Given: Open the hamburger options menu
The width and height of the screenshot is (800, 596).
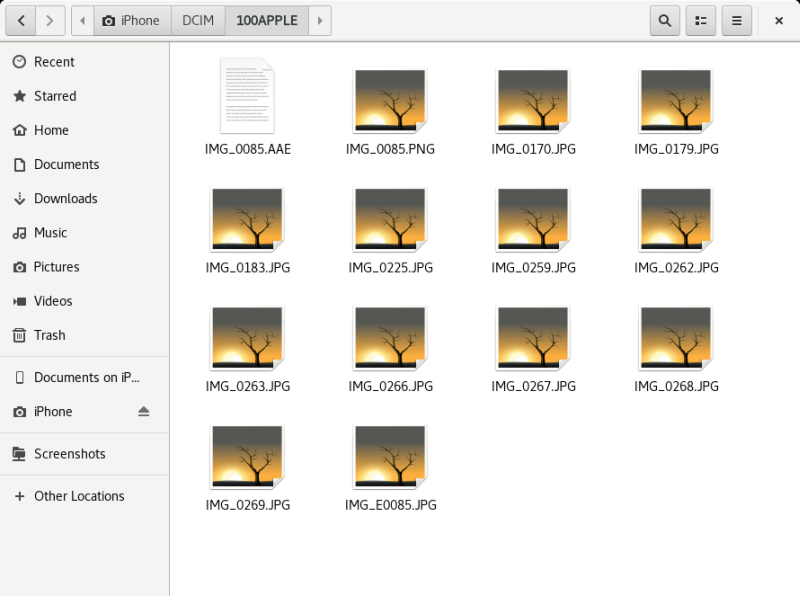Looking at the screenshot, I should (x=736, y=20).
